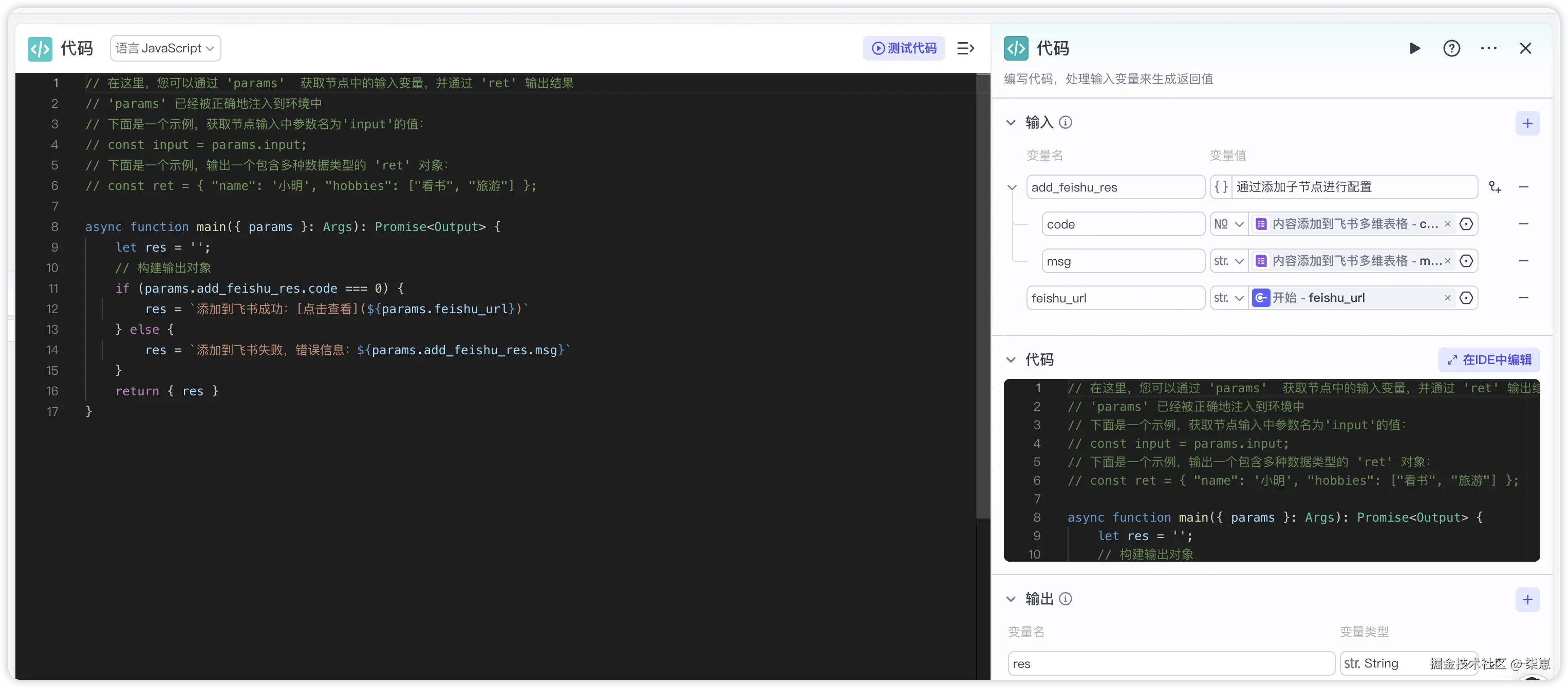Collapse the 输出 section

pos(1011,599)
